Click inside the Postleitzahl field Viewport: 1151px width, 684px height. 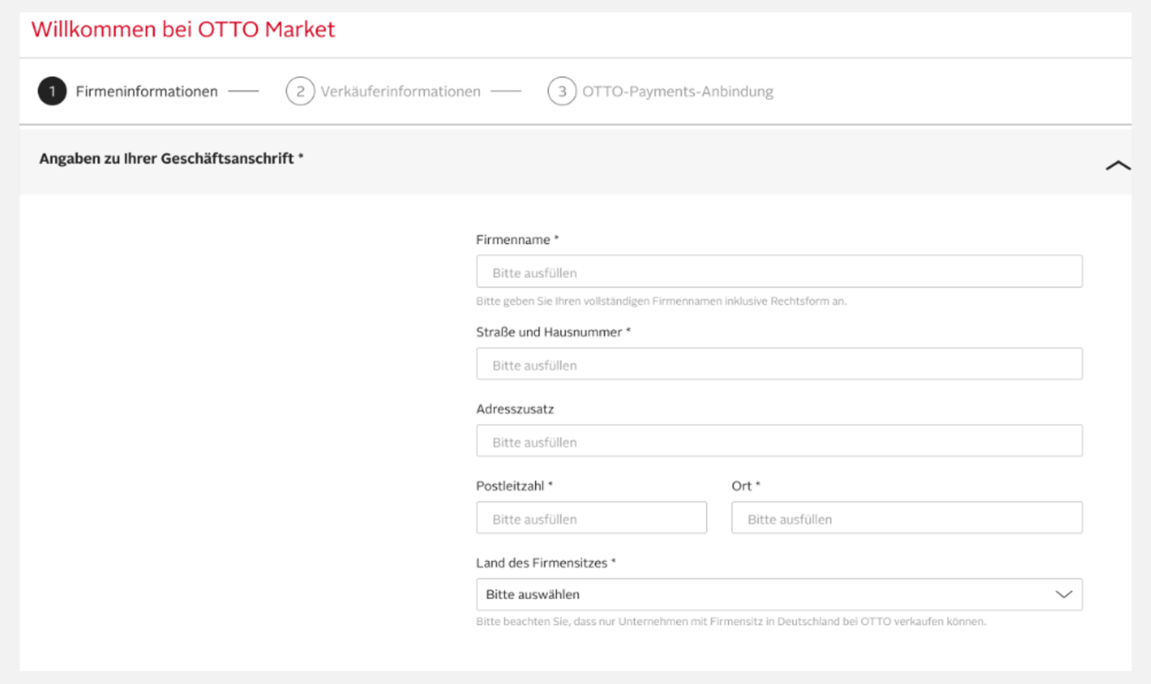(591, 517)
